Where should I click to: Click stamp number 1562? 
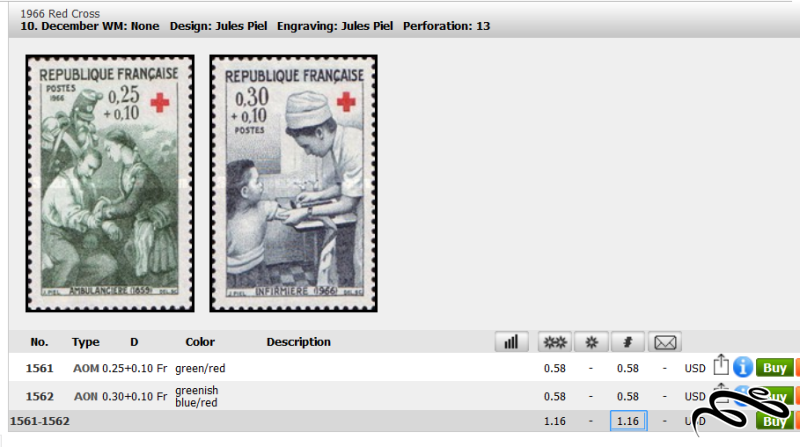tap(39, 396)
